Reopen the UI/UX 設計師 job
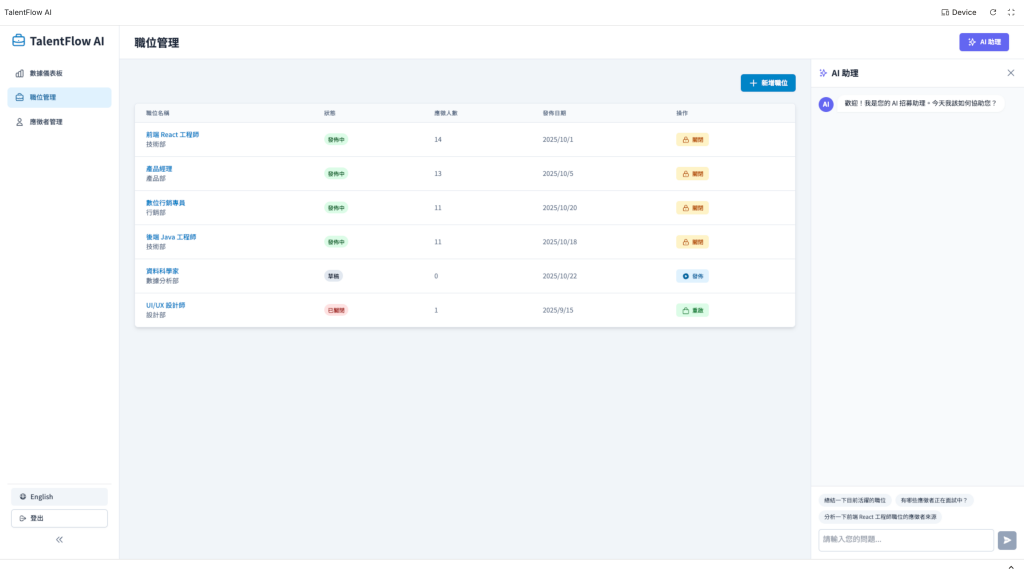The image size is (1024, 576). (692, 310)
